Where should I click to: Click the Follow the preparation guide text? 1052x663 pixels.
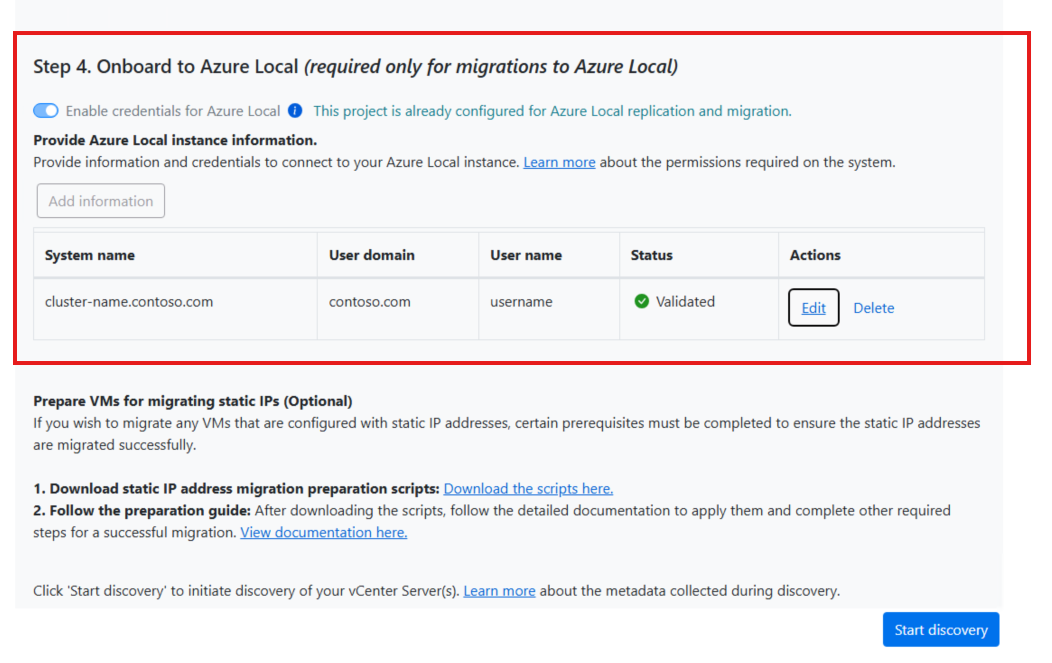(x=142, y=511)
